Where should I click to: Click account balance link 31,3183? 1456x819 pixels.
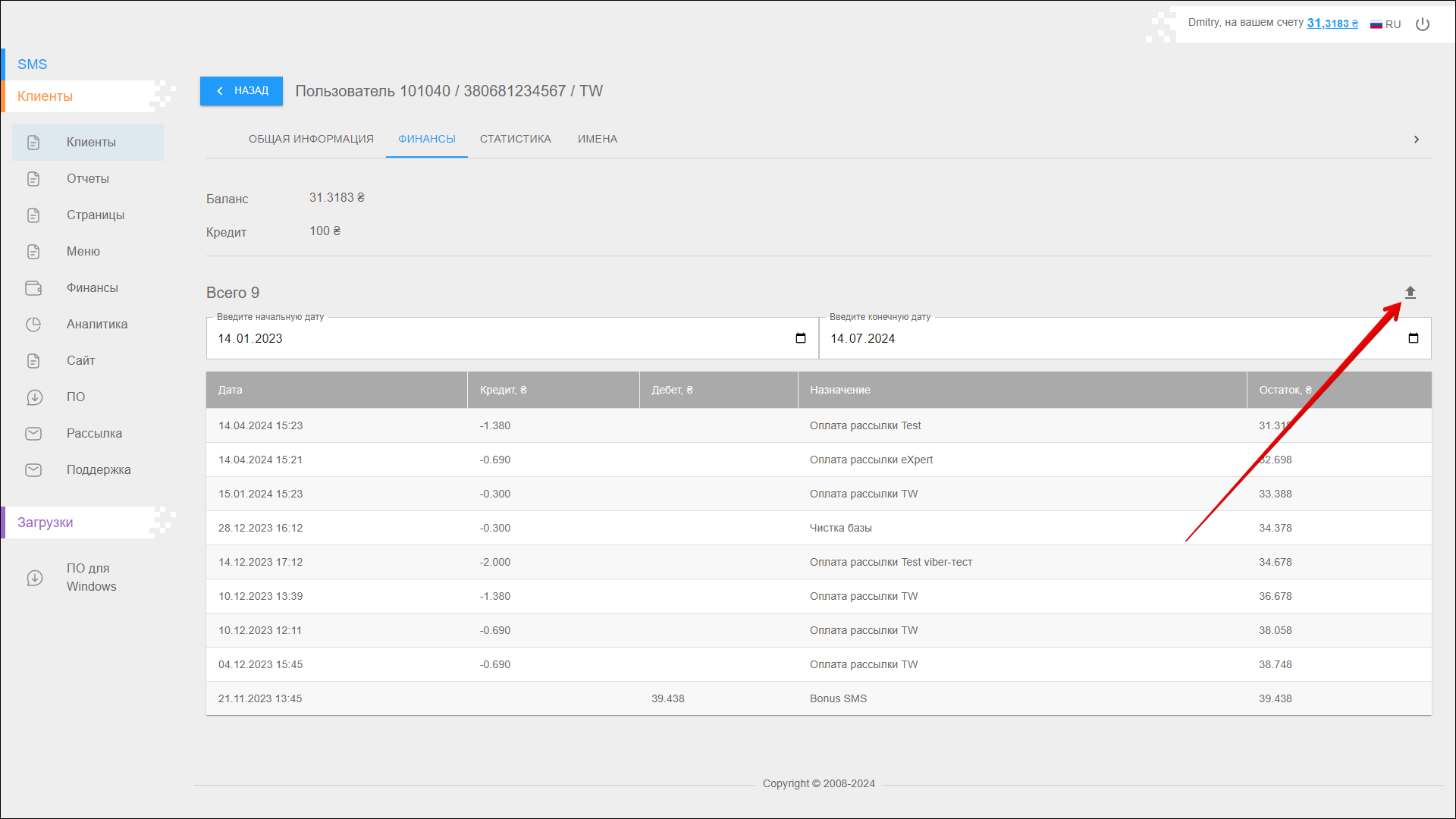[x=1332, y=24]
